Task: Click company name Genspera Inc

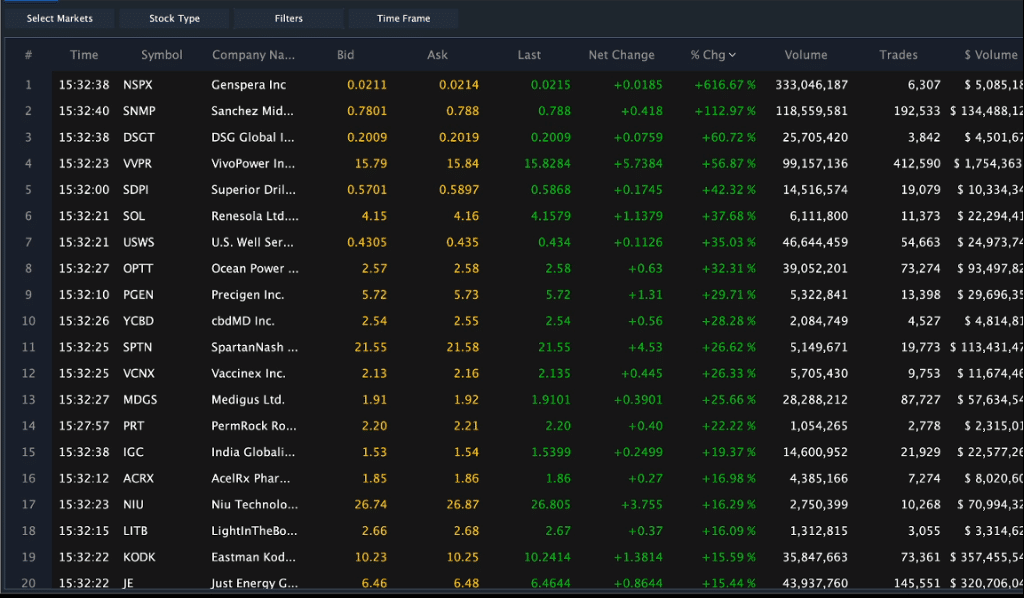Action: point(249,85)
